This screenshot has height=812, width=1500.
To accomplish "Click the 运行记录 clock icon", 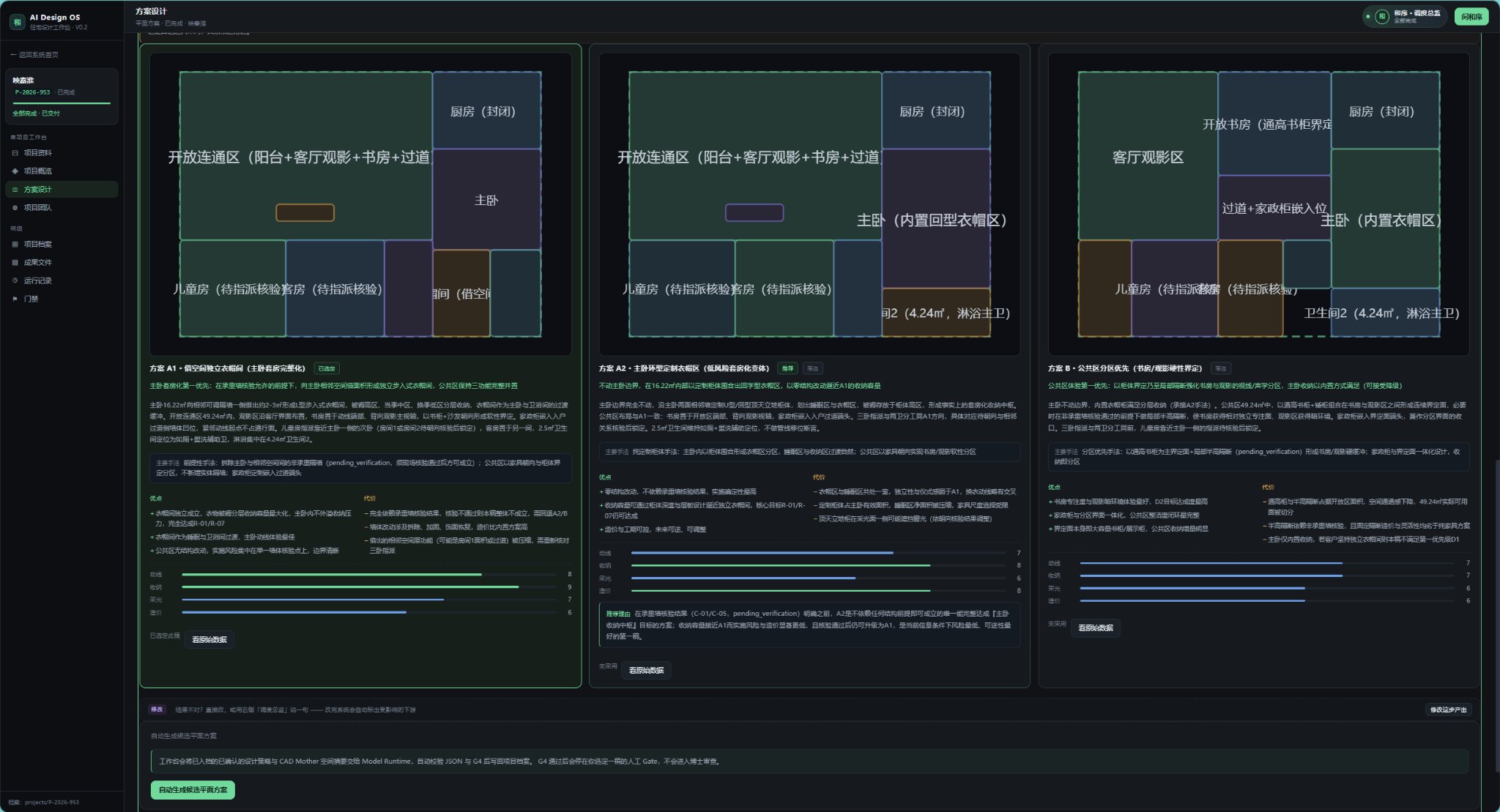I will click(x=15, y=280).
